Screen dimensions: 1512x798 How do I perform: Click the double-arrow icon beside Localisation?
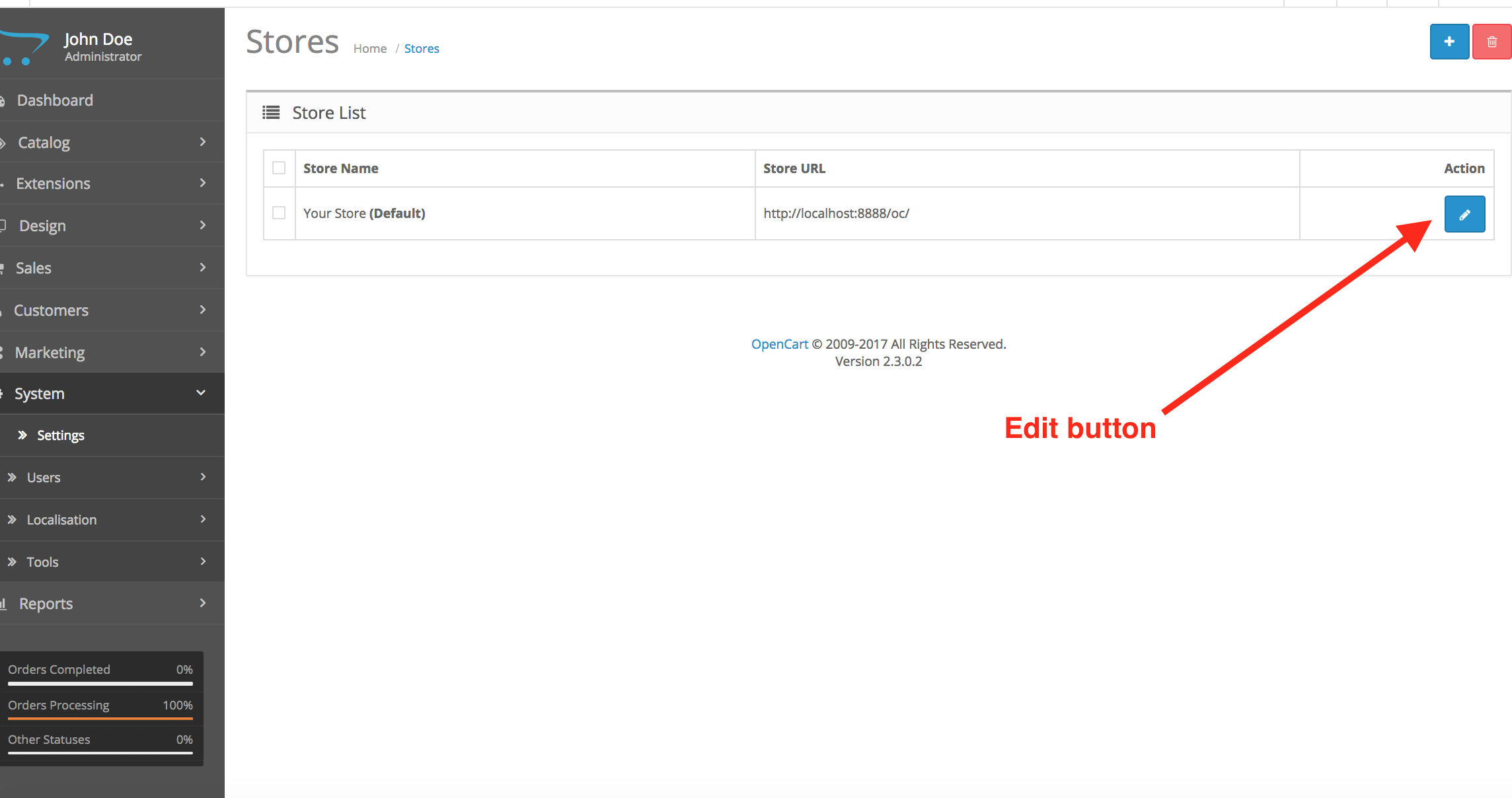(x=12, y=519)
